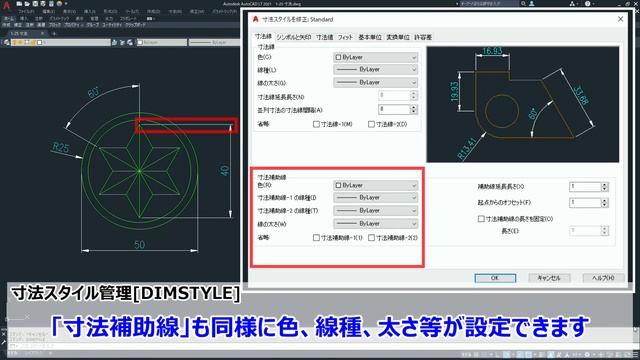Click the layer properties manager icon

[x=6, y=42]
